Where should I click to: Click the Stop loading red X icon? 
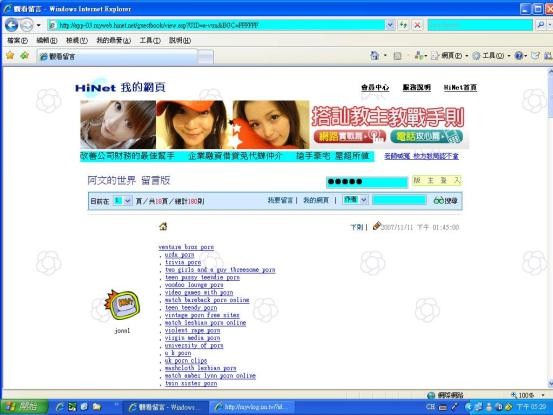pos(417,25)
